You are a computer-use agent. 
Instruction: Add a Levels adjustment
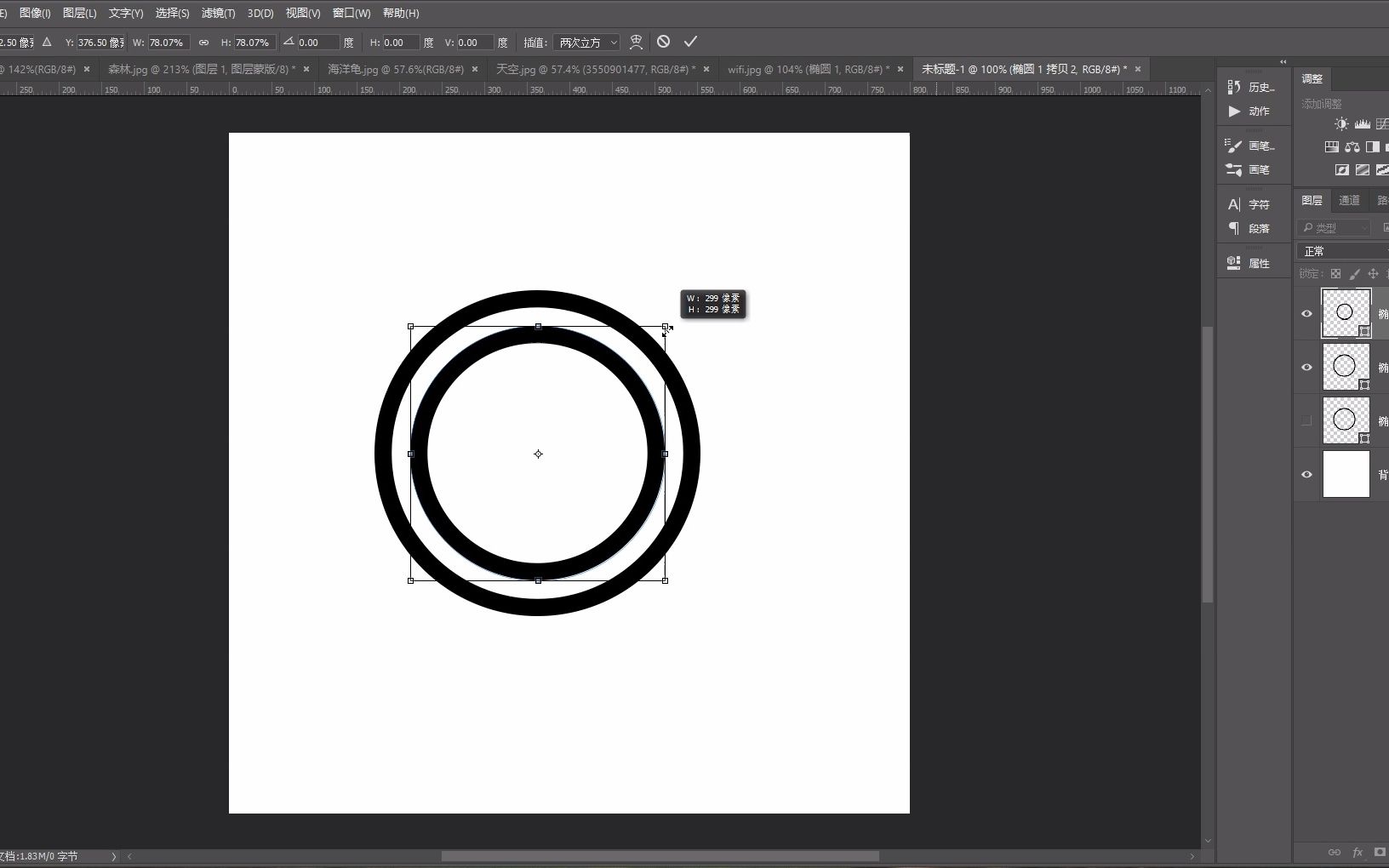tap(1363, 124)
